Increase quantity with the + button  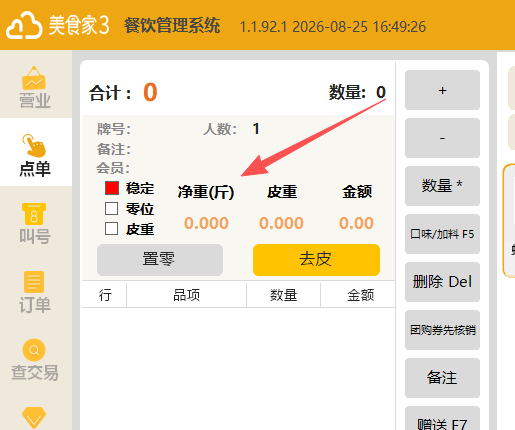click(x=442, y=90)
